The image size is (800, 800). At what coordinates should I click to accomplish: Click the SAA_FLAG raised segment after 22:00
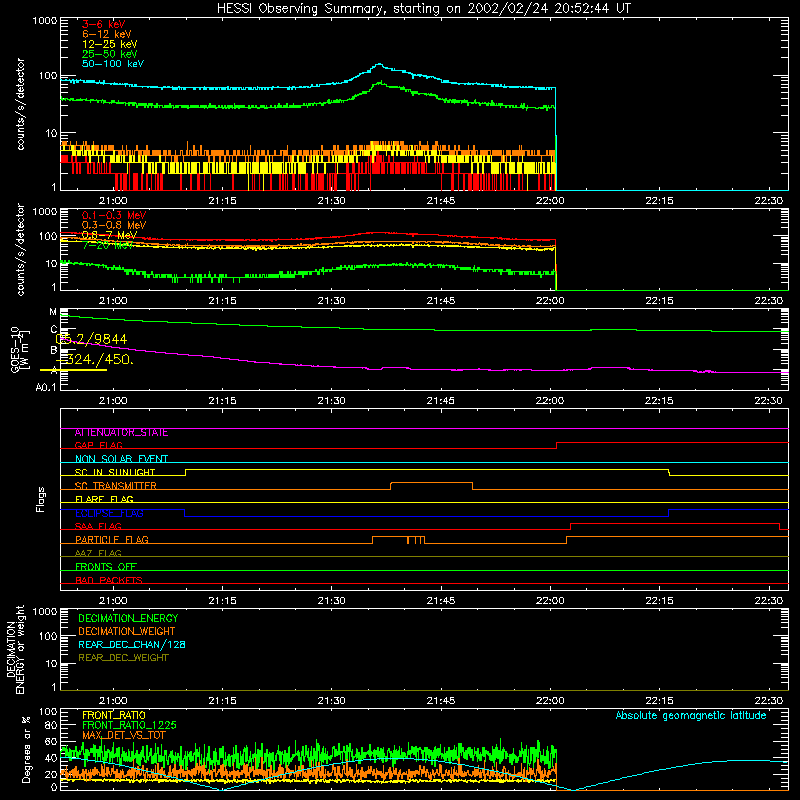(674, 523)
